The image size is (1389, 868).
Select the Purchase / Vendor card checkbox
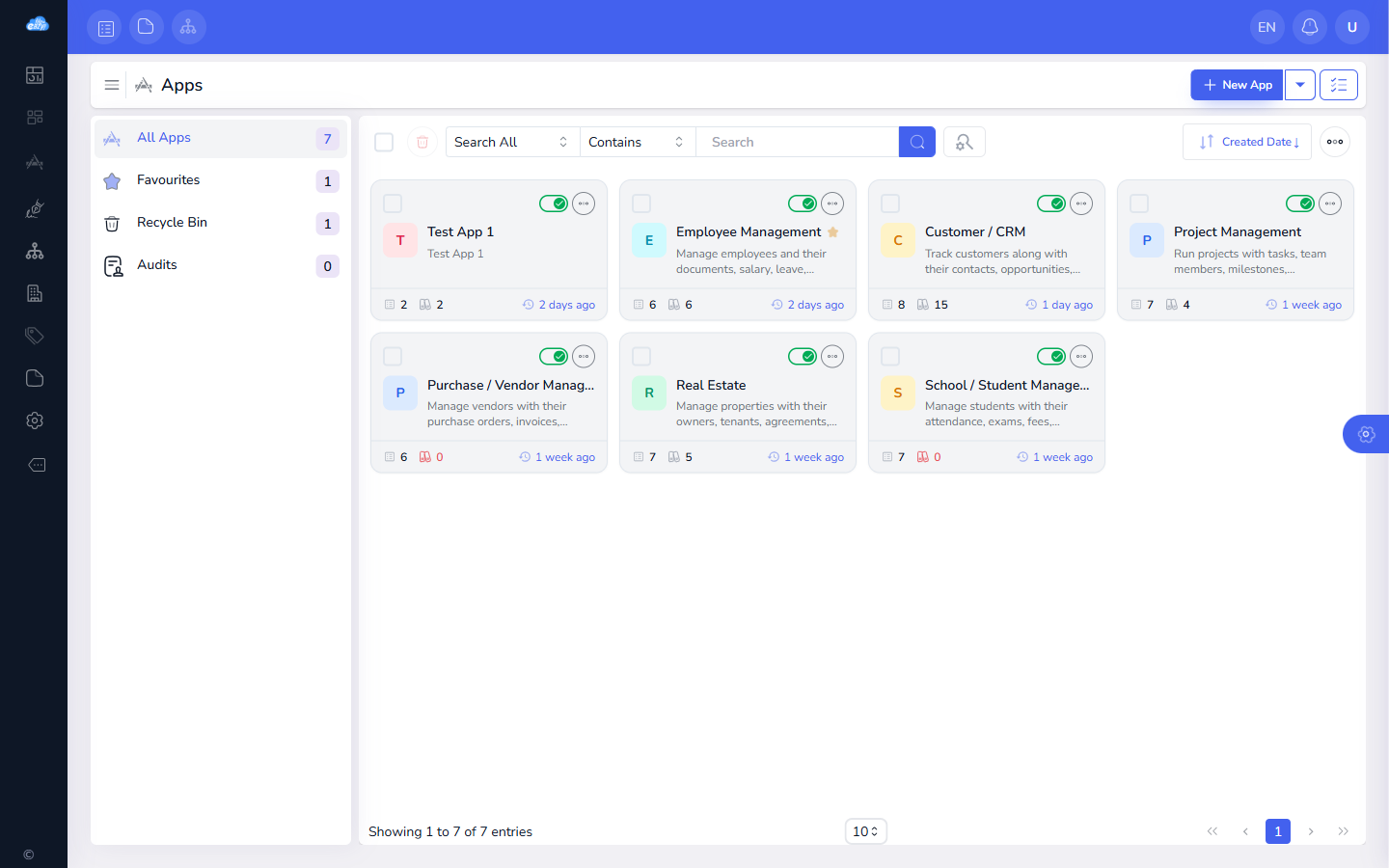point(393,357)
